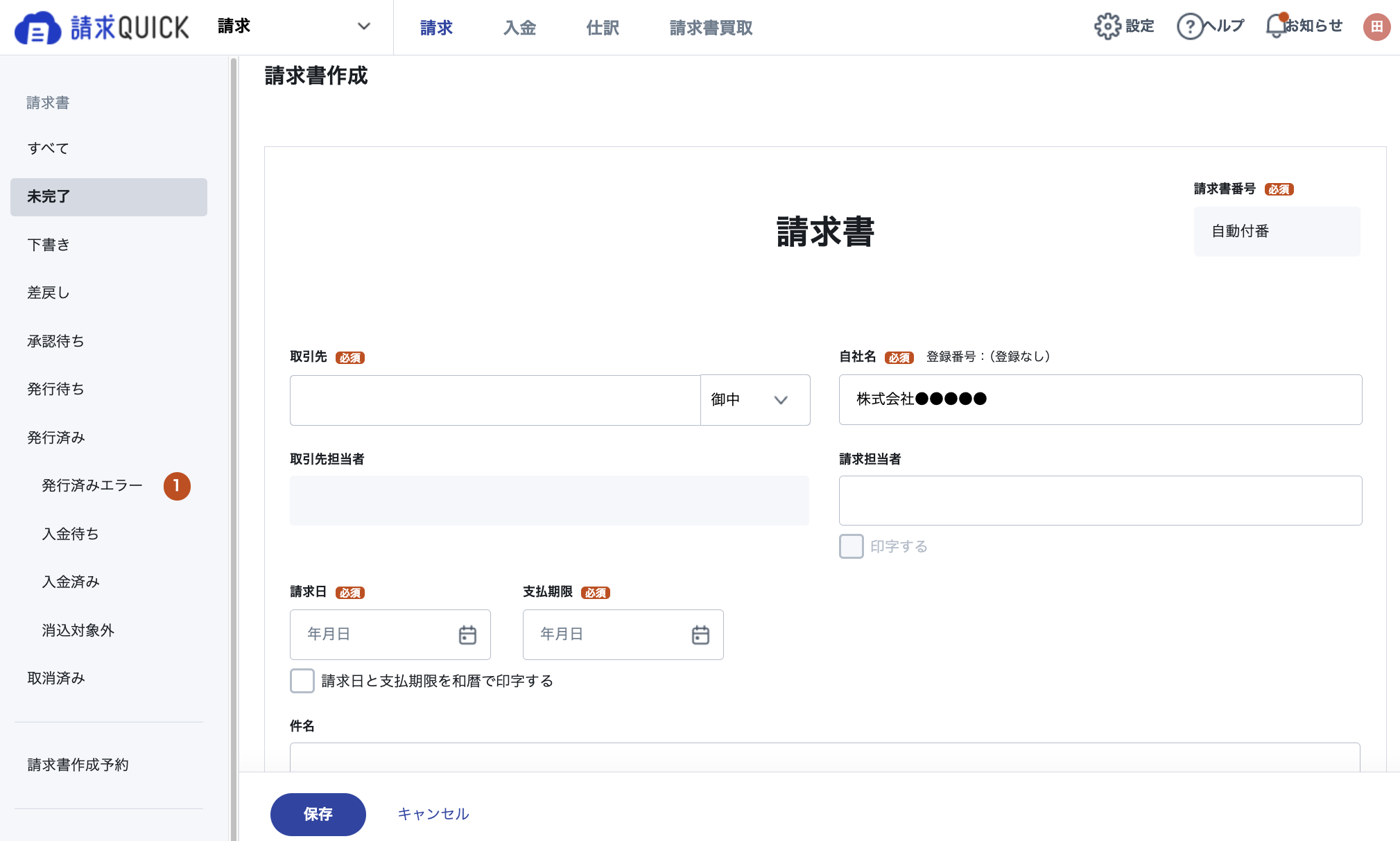
Task: Open help with the question mark icon
Action: [x=1190, y=26]
